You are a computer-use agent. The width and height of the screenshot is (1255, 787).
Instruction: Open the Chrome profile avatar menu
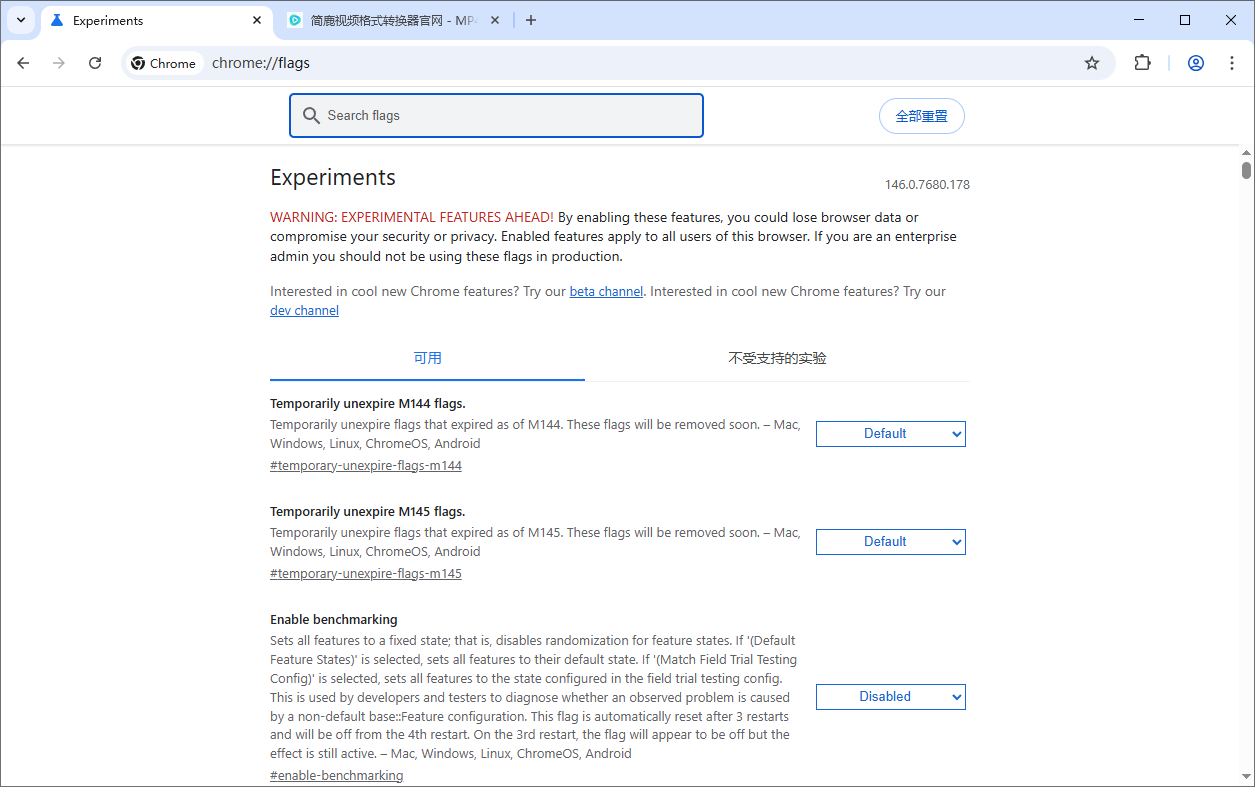pos(1195,63)
